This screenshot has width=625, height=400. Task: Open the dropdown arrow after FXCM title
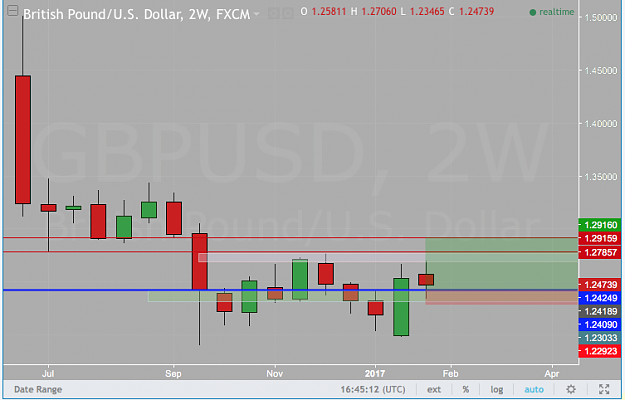(256, 14)
